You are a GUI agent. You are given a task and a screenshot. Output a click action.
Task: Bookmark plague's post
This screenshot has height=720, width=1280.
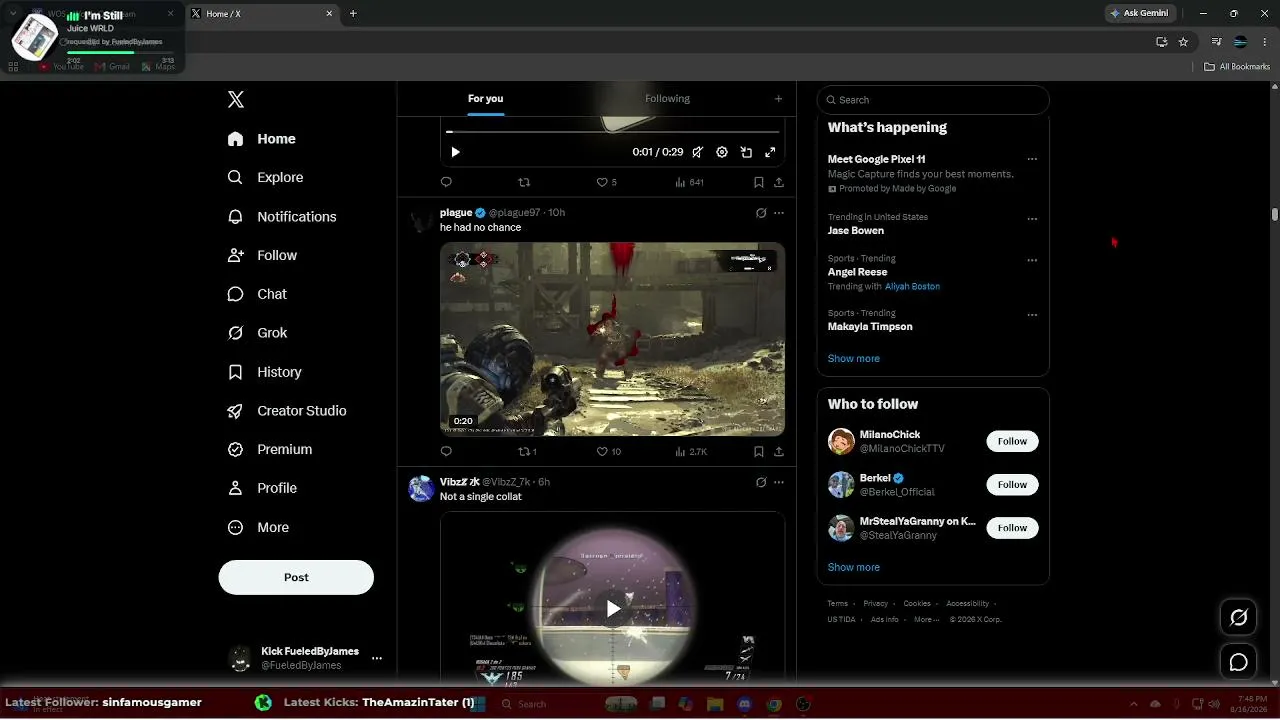tap(759, 451)
